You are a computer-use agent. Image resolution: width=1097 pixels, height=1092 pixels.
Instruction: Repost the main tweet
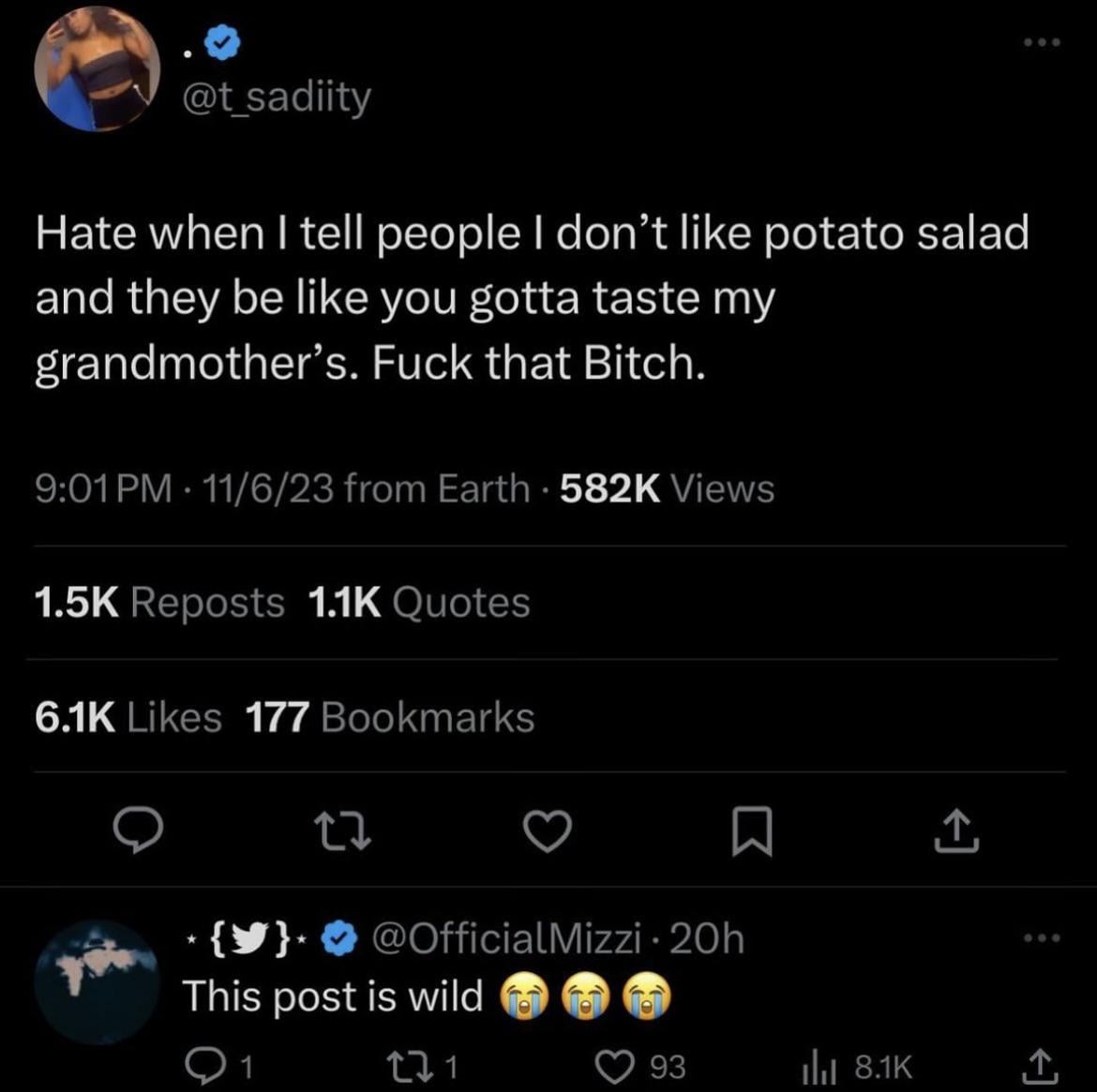tap(343, 832)
